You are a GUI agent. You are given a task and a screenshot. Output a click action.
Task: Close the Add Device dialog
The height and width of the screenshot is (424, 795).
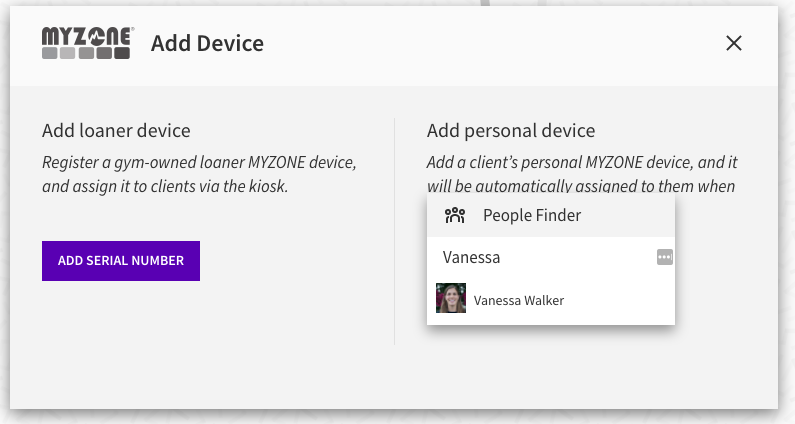[734, 43]
